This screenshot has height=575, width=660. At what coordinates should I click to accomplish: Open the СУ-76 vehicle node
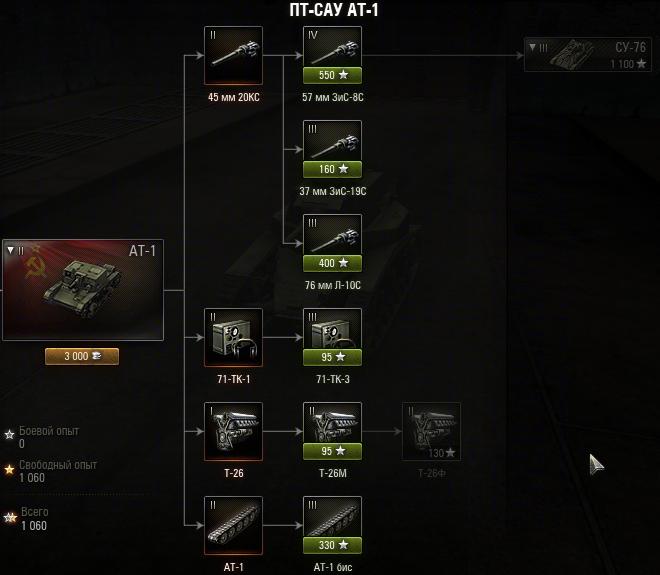point(588,54)
